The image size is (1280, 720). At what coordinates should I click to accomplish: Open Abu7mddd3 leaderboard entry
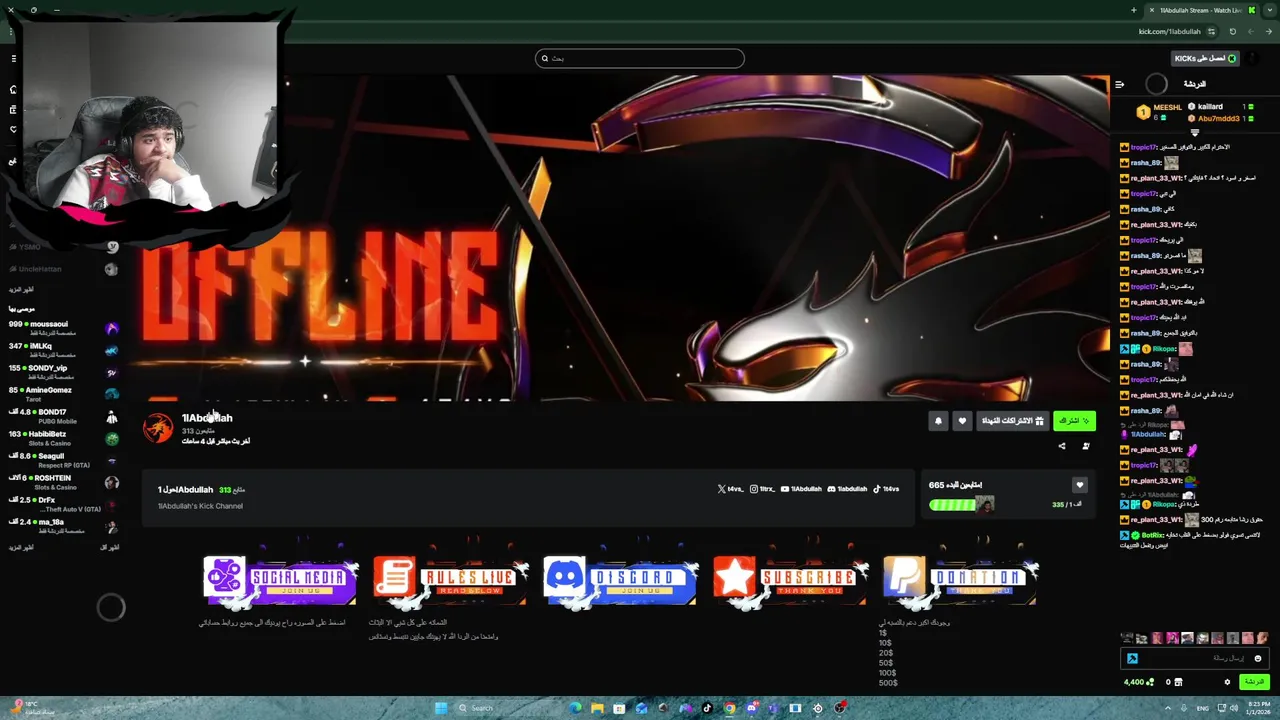click(x=1222, y=118)
